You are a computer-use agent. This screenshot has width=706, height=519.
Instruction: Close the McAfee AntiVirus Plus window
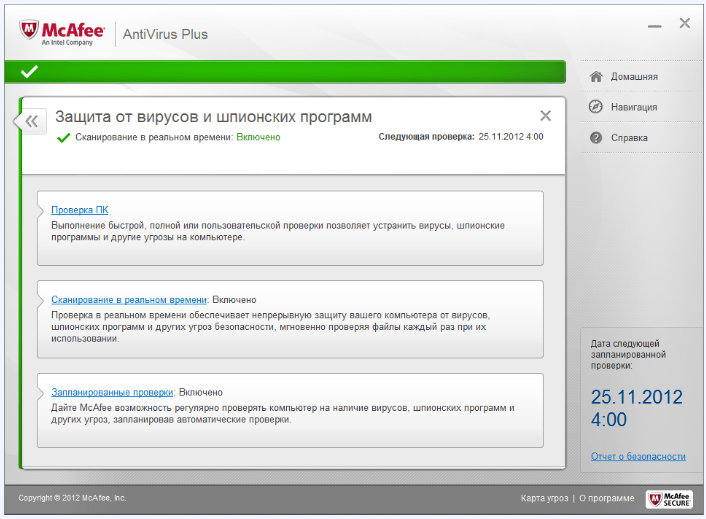(684, 23)
